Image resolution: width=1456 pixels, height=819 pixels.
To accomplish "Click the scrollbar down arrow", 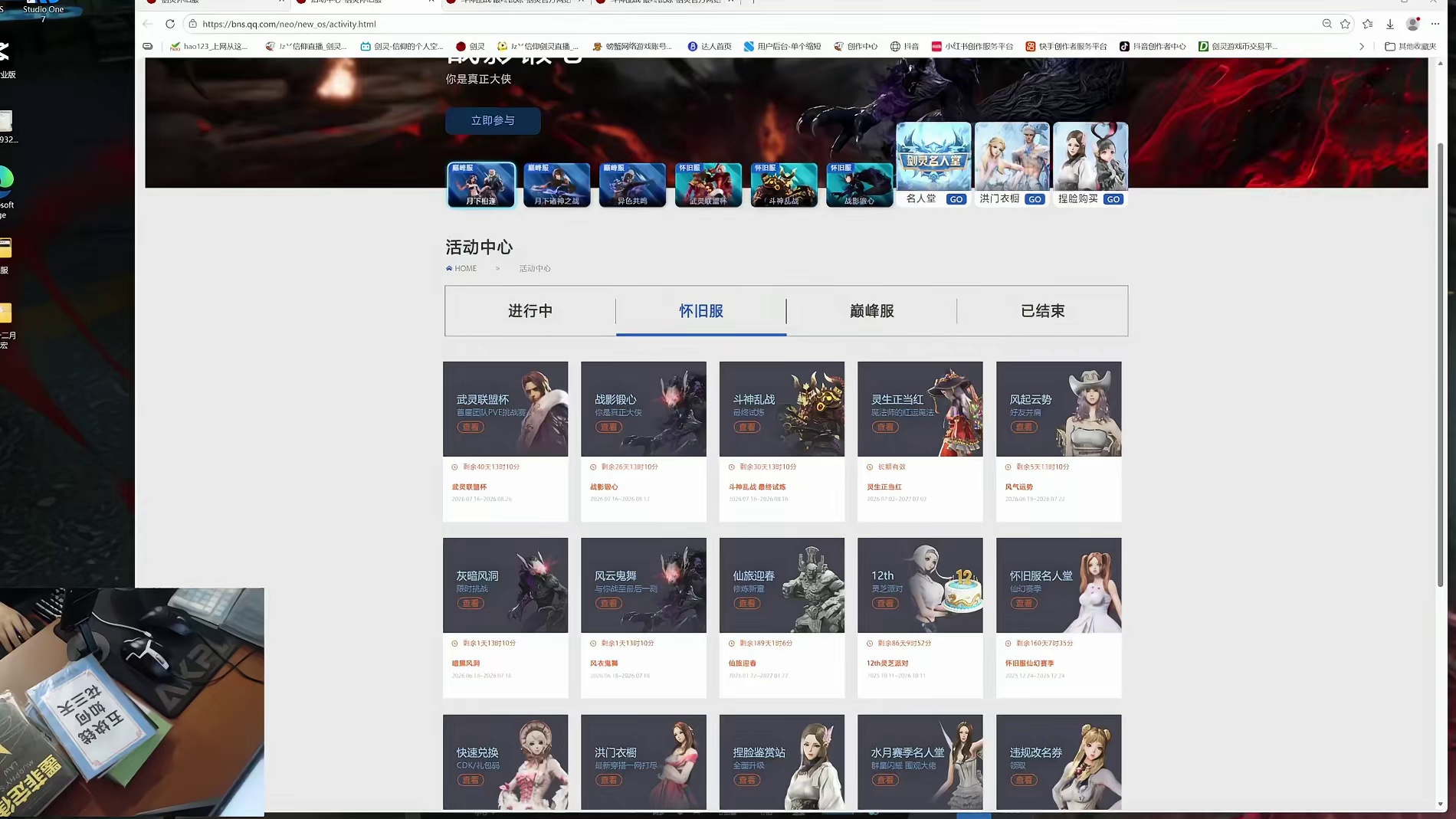I will coord(1440,804).
